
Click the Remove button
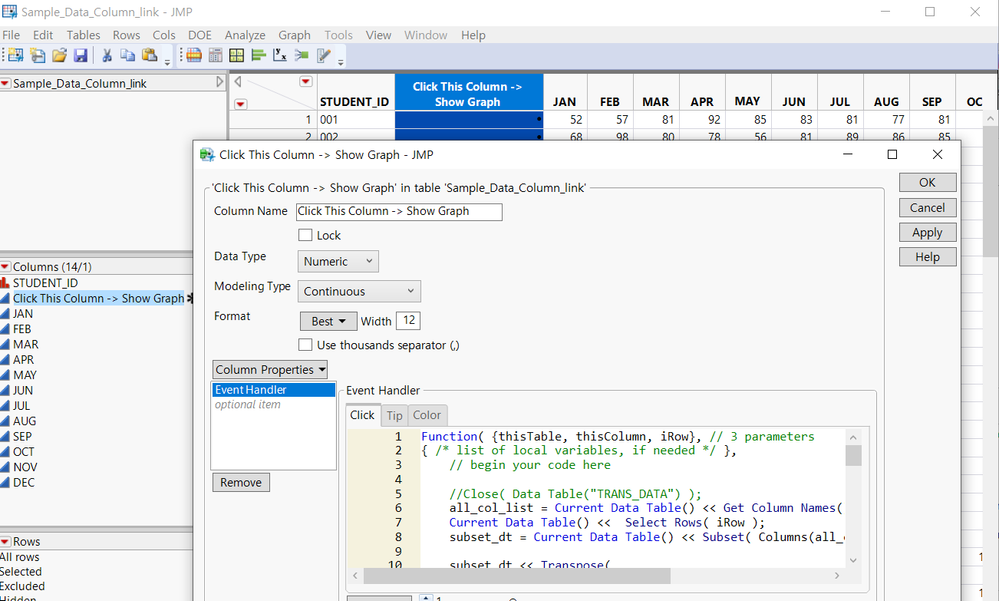pyautogui.click(x=240, y=483)
